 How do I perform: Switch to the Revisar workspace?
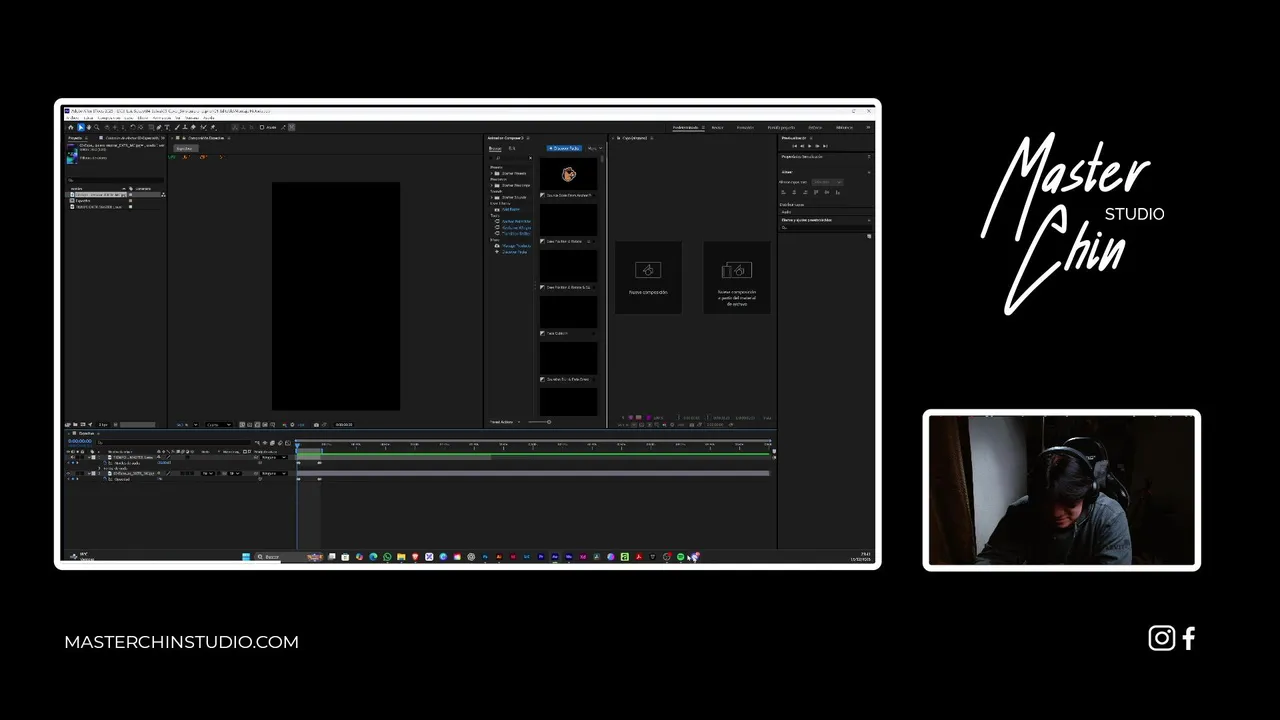click(x=717, y=127)
